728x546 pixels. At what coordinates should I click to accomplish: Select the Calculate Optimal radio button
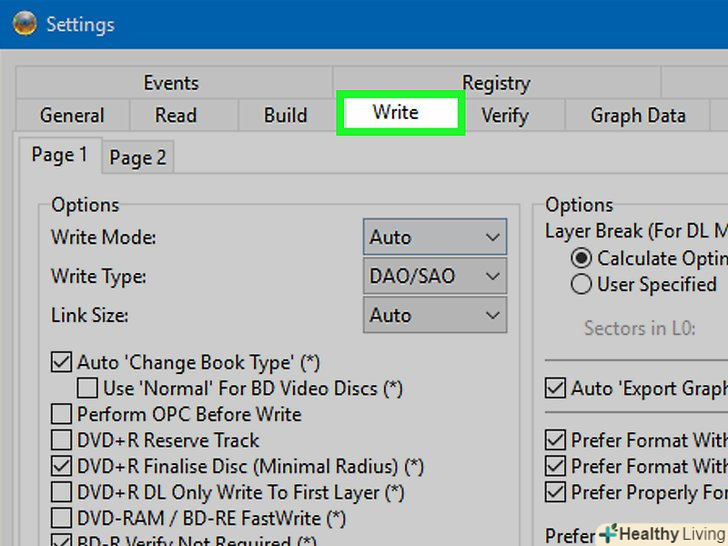[x=581, y=258]
